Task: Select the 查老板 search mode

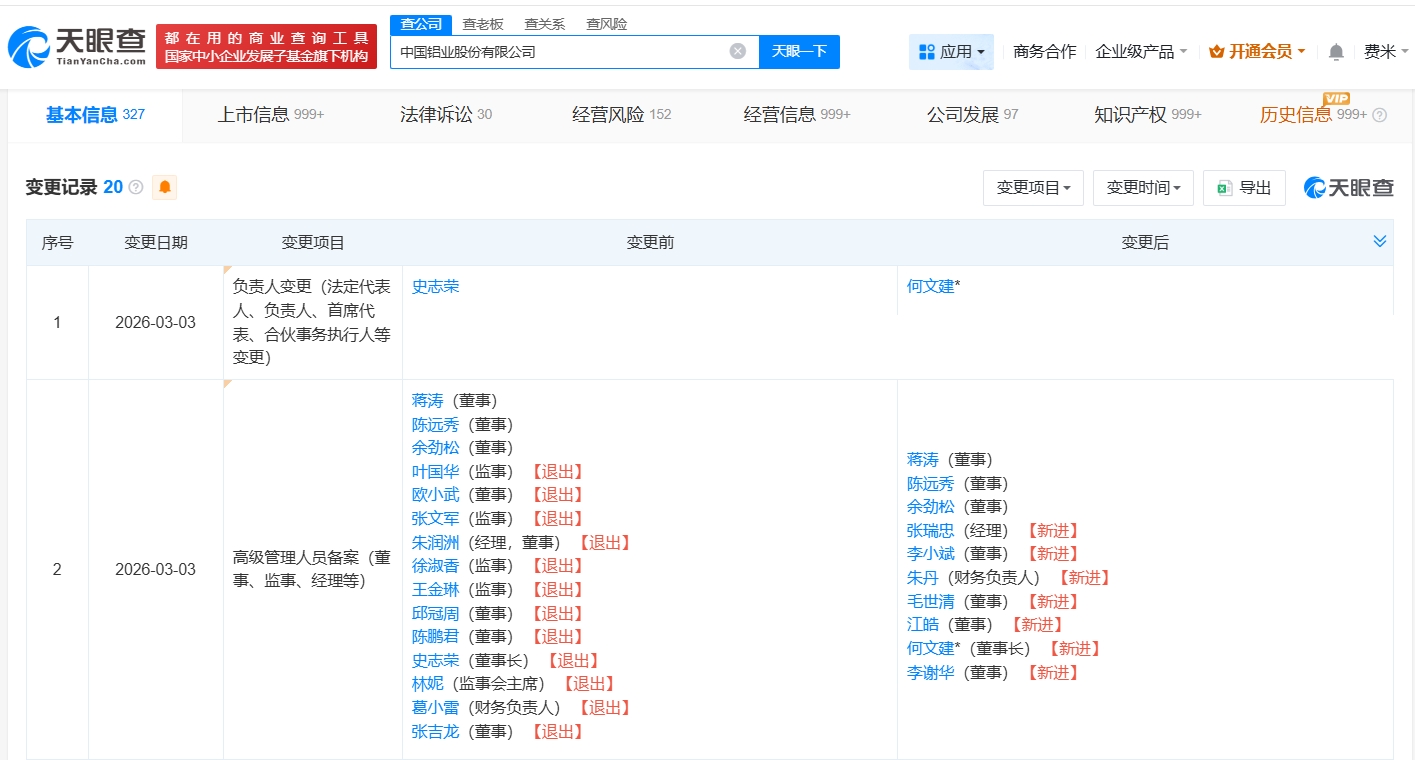Action: pyautogui.click(x=482, y=24)
